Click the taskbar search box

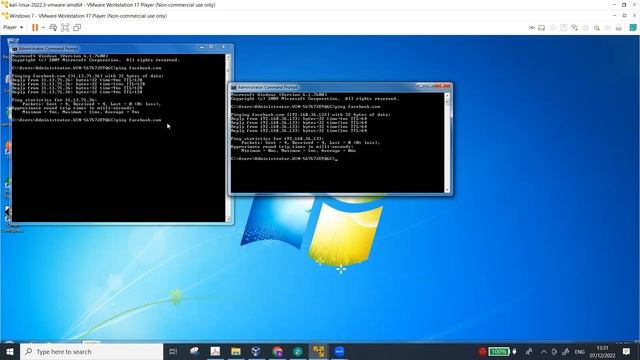coord(91,351)
